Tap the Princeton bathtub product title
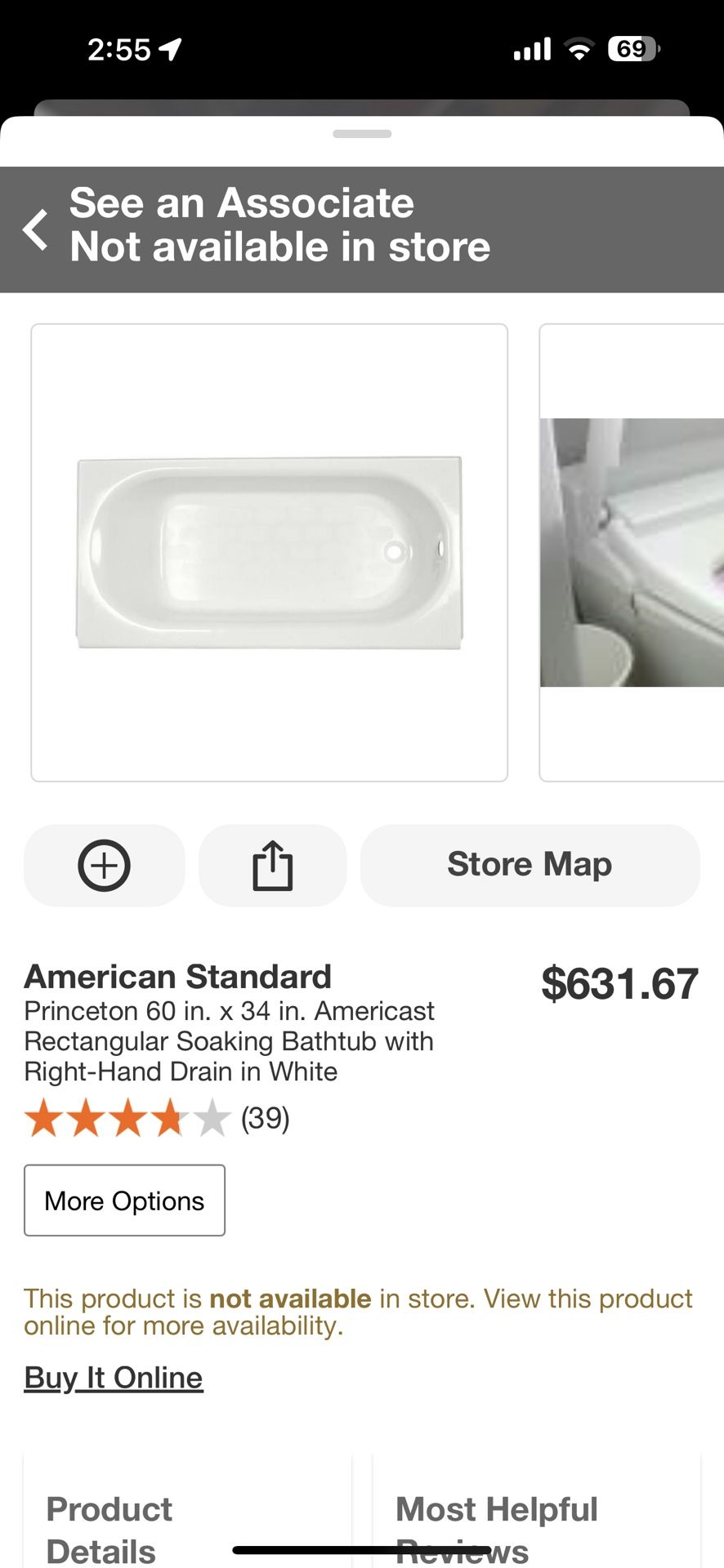 [x=229, y=1041]
